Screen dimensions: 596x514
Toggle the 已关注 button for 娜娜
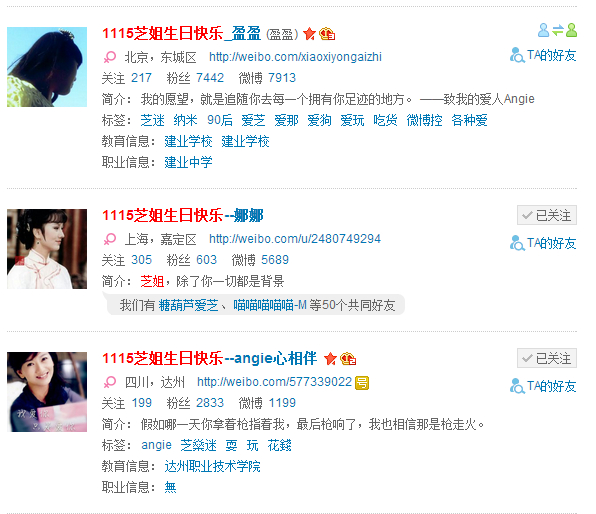pyautogui.click(x=547, y=216)
